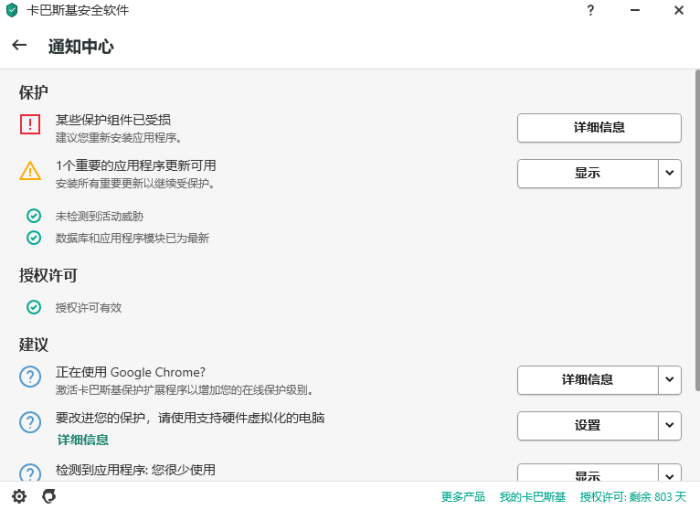Close the Kaspersky window
The width and height of the screenshot is (700, 510).
(679, 10)
